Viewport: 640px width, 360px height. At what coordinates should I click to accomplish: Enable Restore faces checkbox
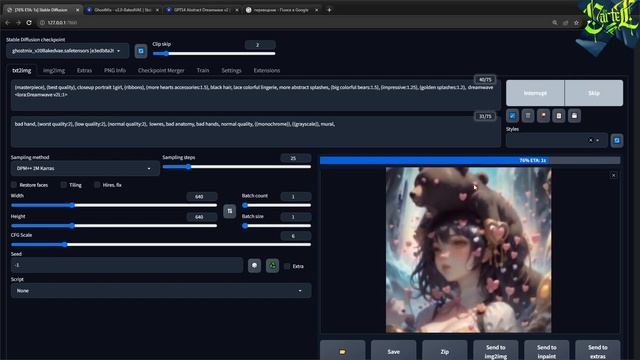coord(14,185)
